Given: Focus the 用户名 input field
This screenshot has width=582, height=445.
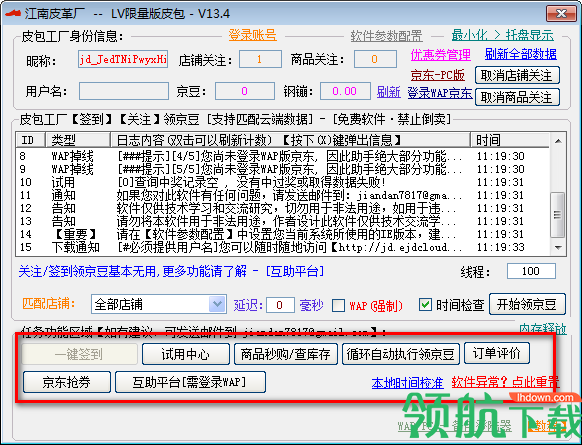Looking at the screenshot, I should point(124,91).
